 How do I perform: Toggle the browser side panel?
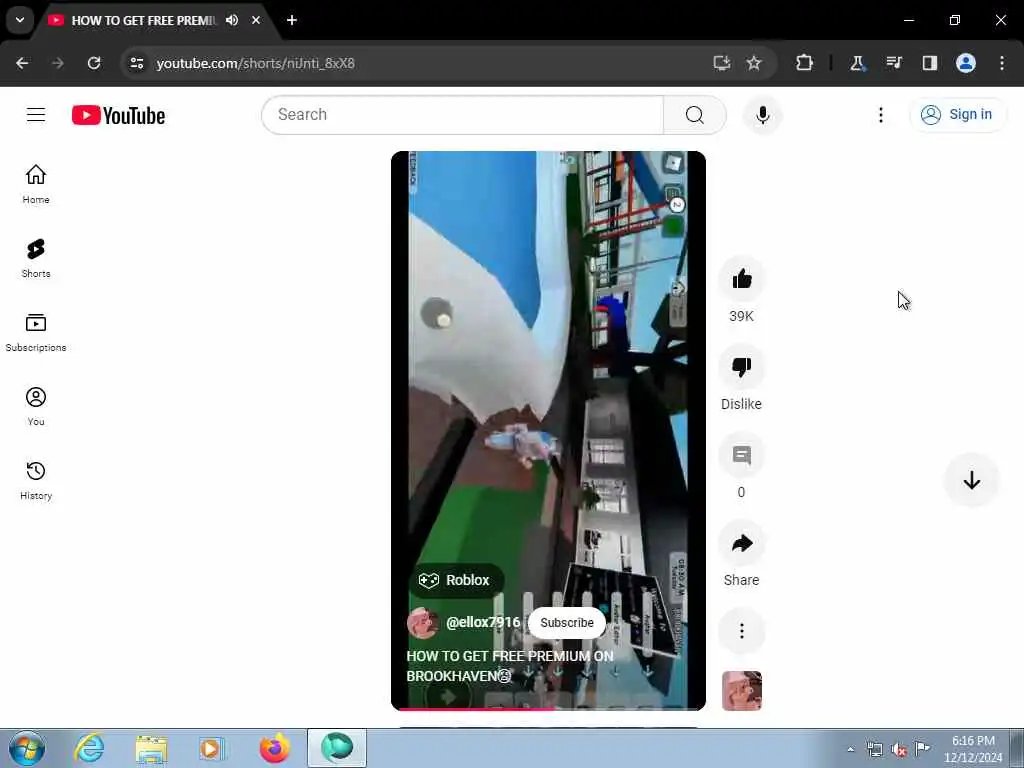[930, 63]
